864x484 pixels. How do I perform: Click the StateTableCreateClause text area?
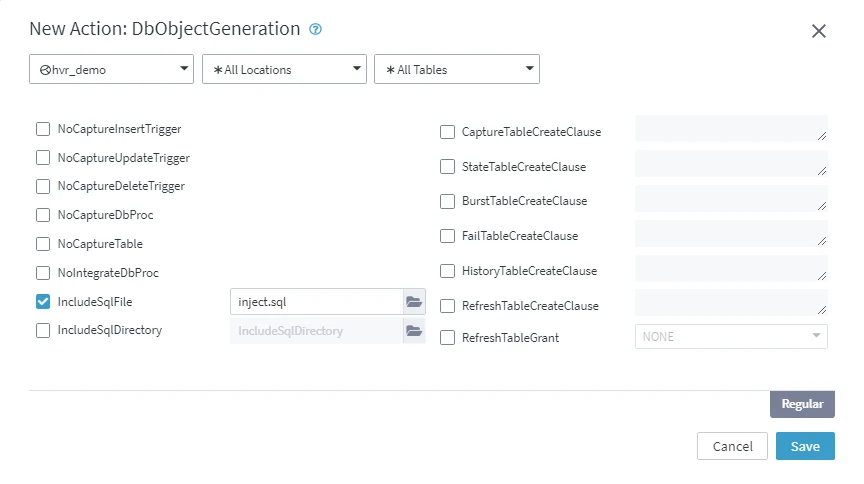pyautogui.click(x=731, y=163)
